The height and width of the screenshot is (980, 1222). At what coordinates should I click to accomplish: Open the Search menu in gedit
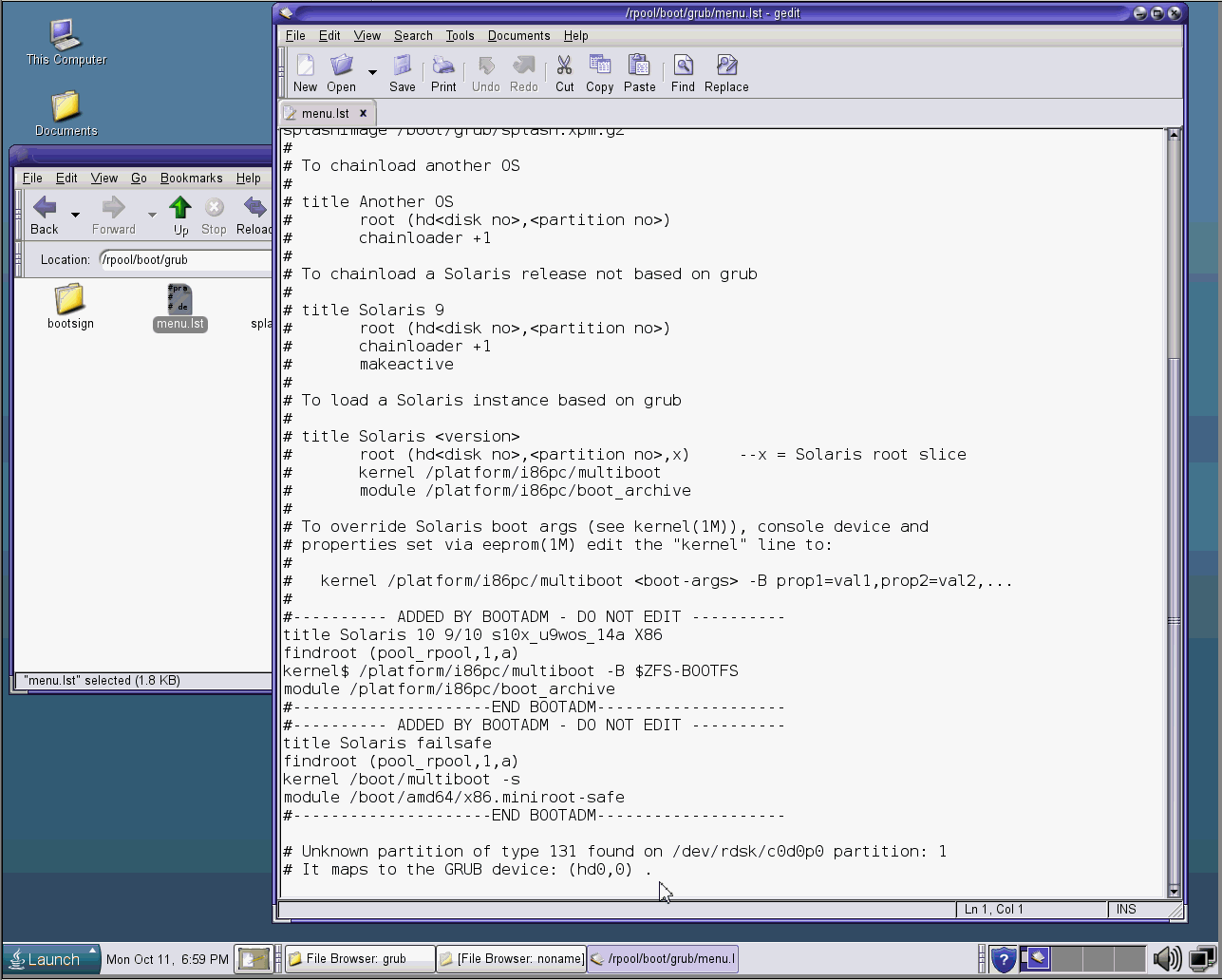point(413,35)
